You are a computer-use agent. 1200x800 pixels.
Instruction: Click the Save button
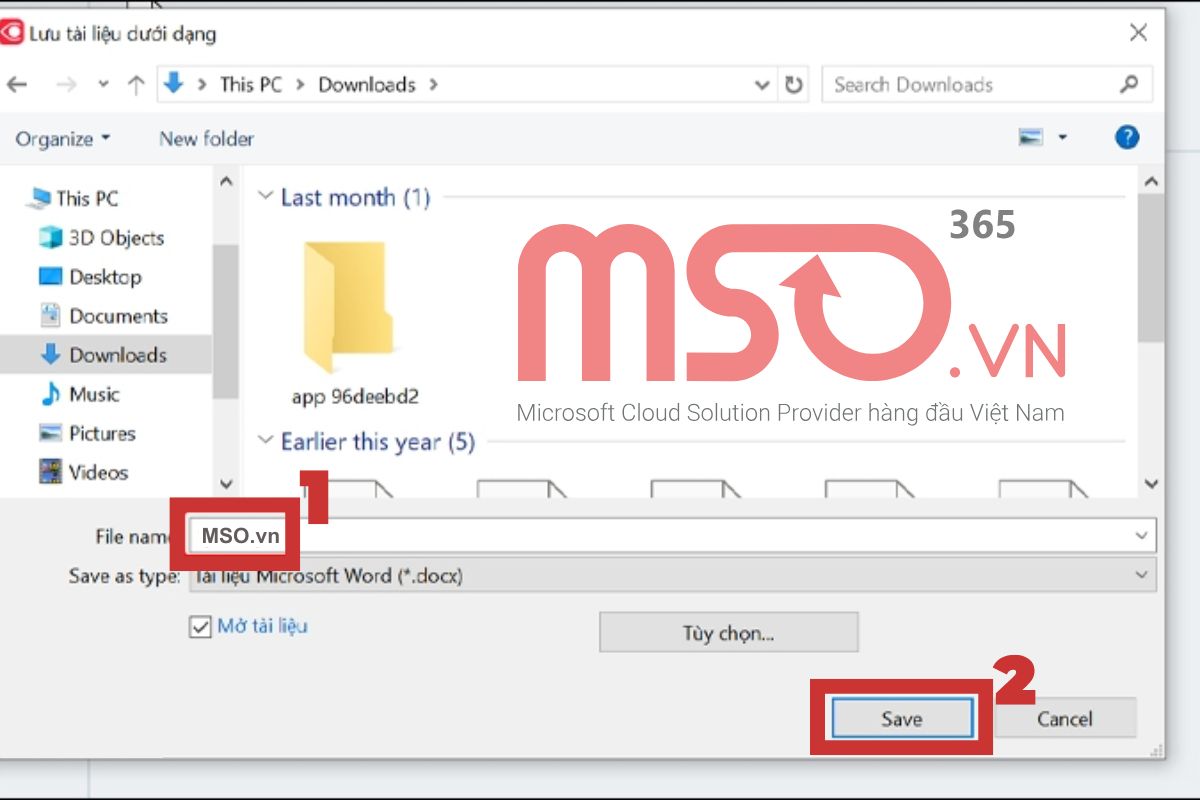point(901,718)
